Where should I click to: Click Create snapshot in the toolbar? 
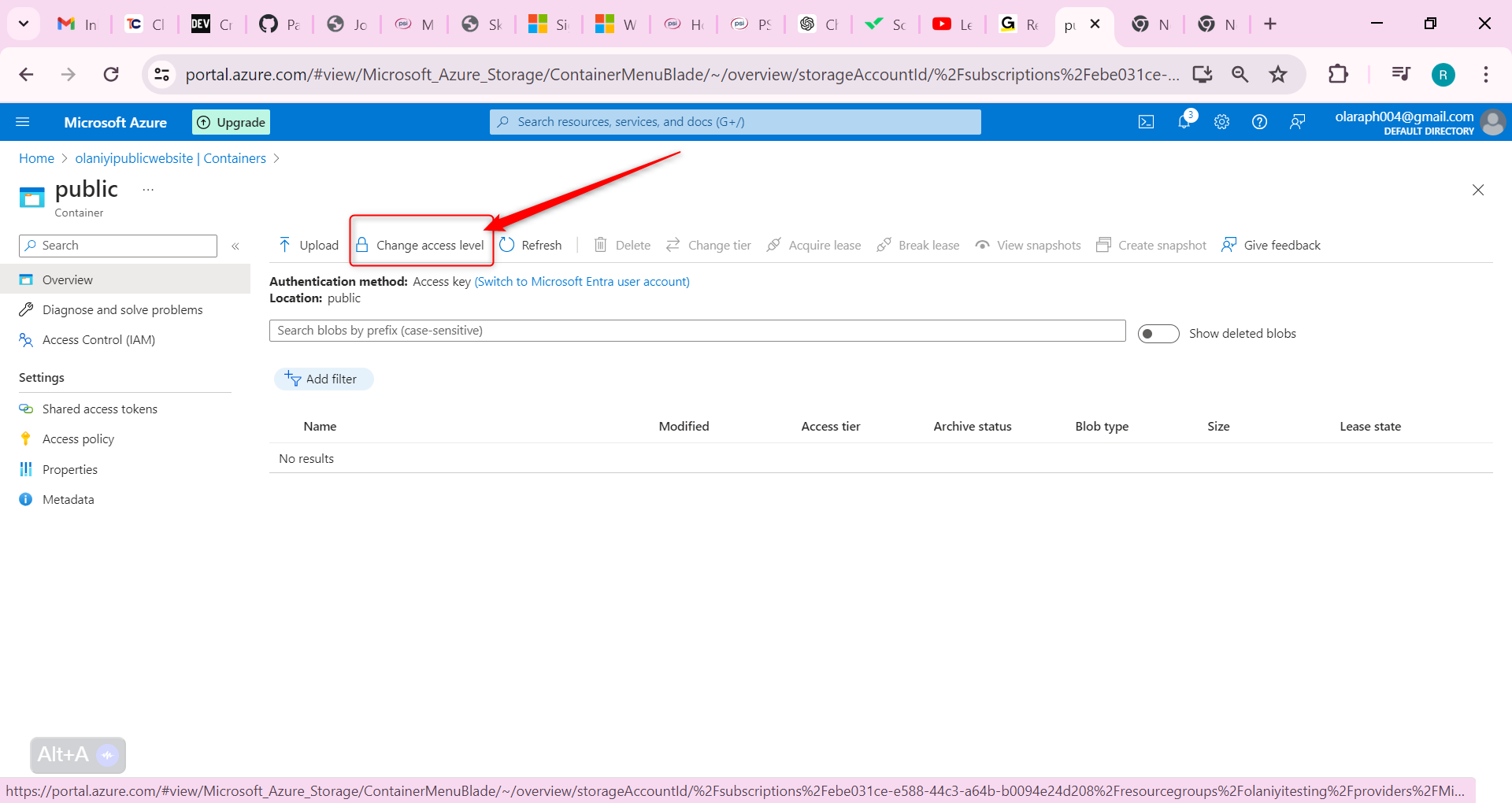1151,245
